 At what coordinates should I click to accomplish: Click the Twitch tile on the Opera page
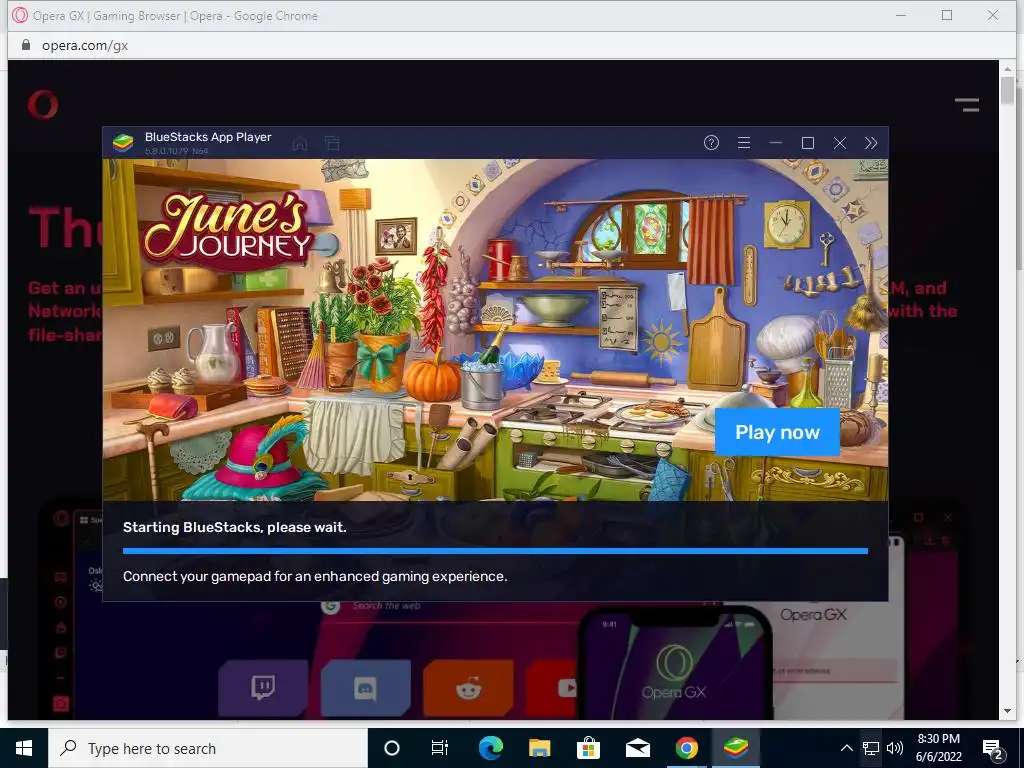pos(263,687)
